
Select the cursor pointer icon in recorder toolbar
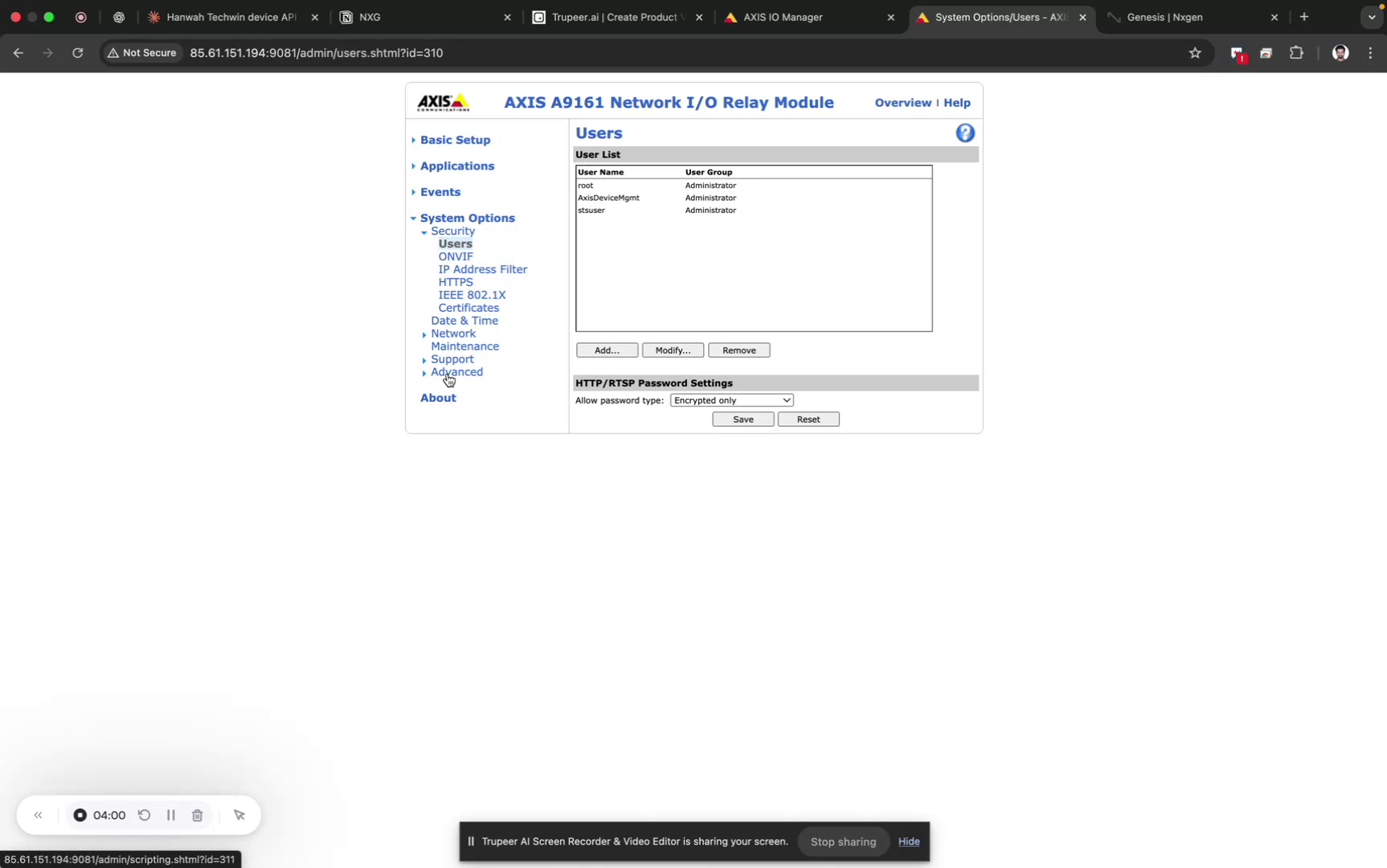point(239,814)
